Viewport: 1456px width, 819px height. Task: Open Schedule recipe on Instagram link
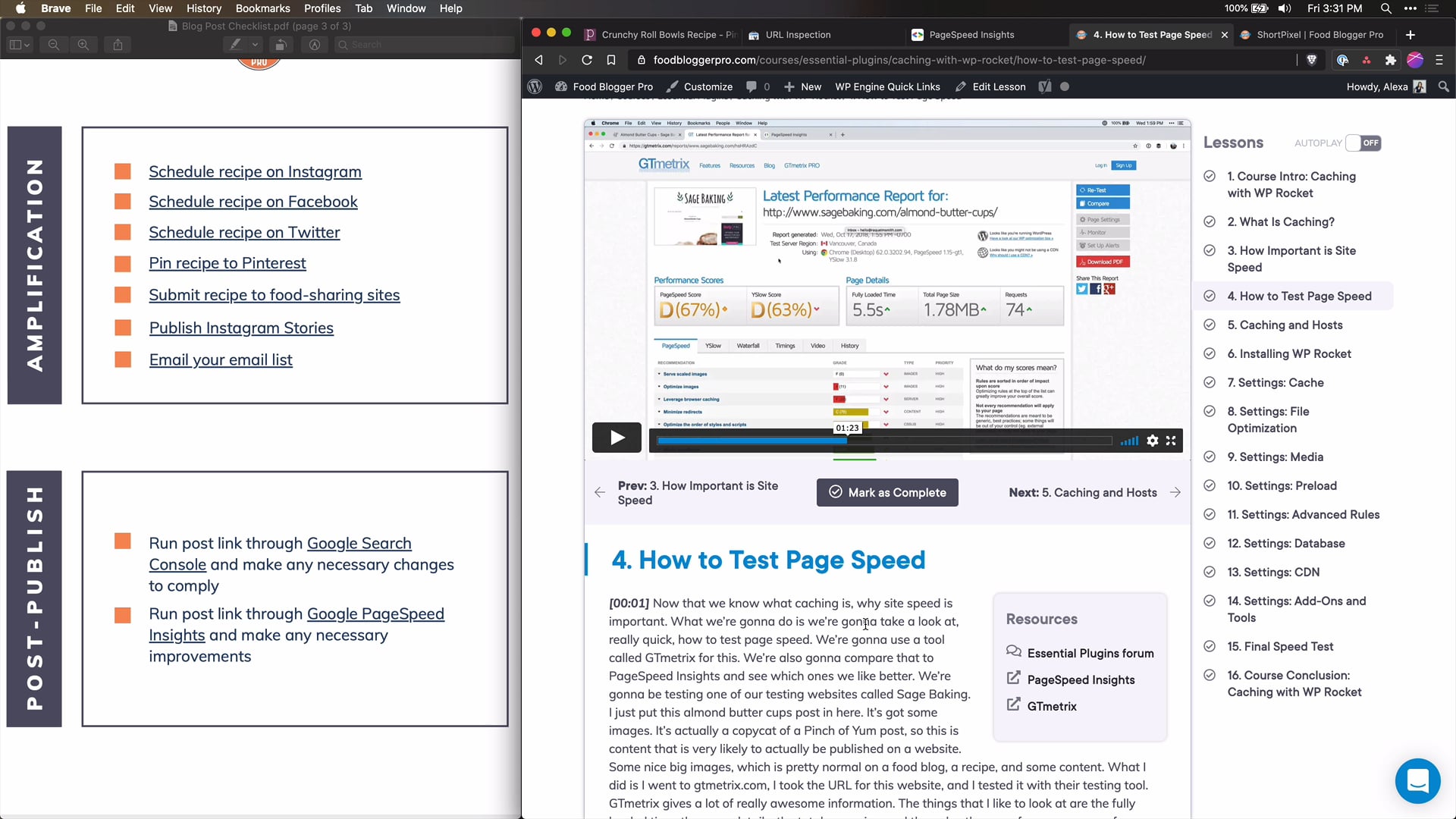255,172
